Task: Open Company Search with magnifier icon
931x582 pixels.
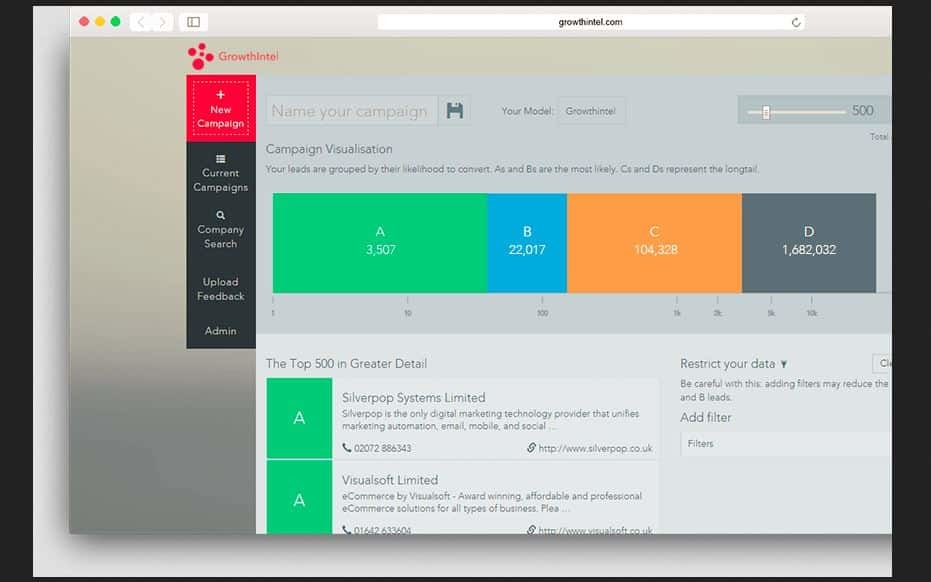Action: pos(220,229)
